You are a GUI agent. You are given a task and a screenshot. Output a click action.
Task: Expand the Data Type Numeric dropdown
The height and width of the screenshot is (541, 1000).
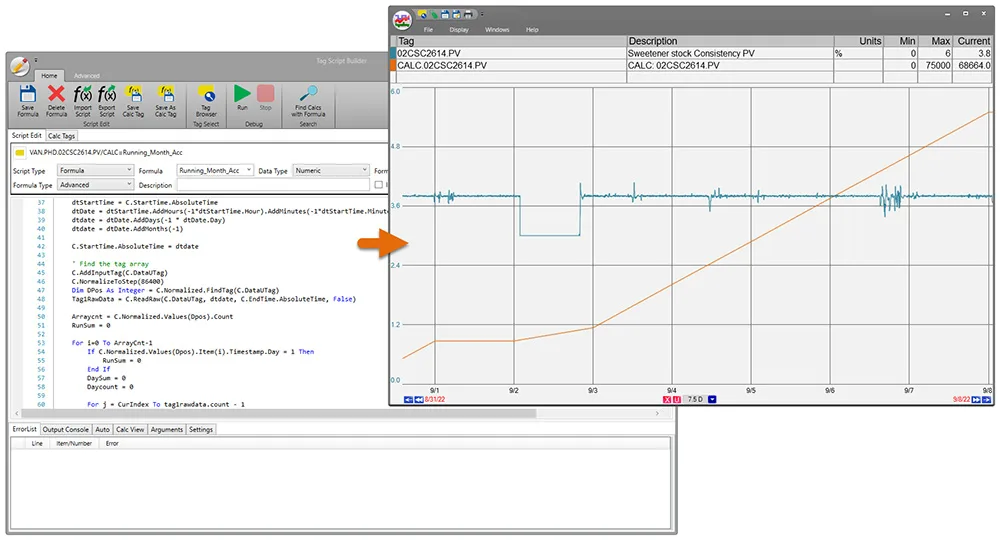[x=330, y=171]
